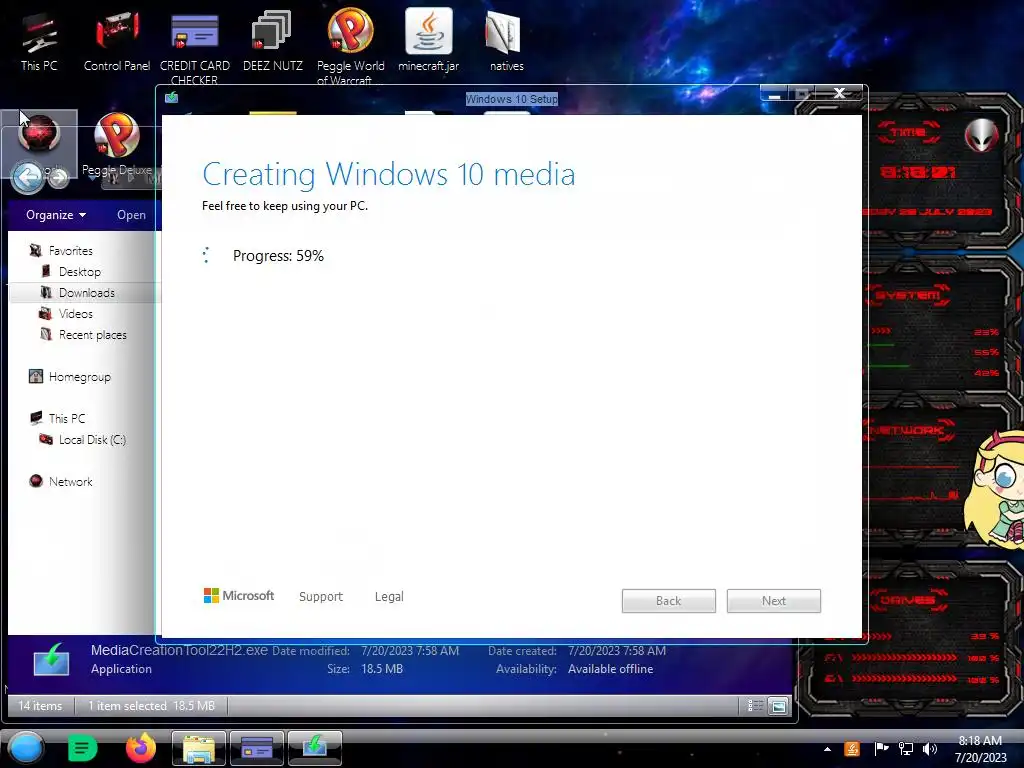This screenshot has width=1024, height=768.
Task: Open Peggle Deluxe desktop icon
Action: 117,145
